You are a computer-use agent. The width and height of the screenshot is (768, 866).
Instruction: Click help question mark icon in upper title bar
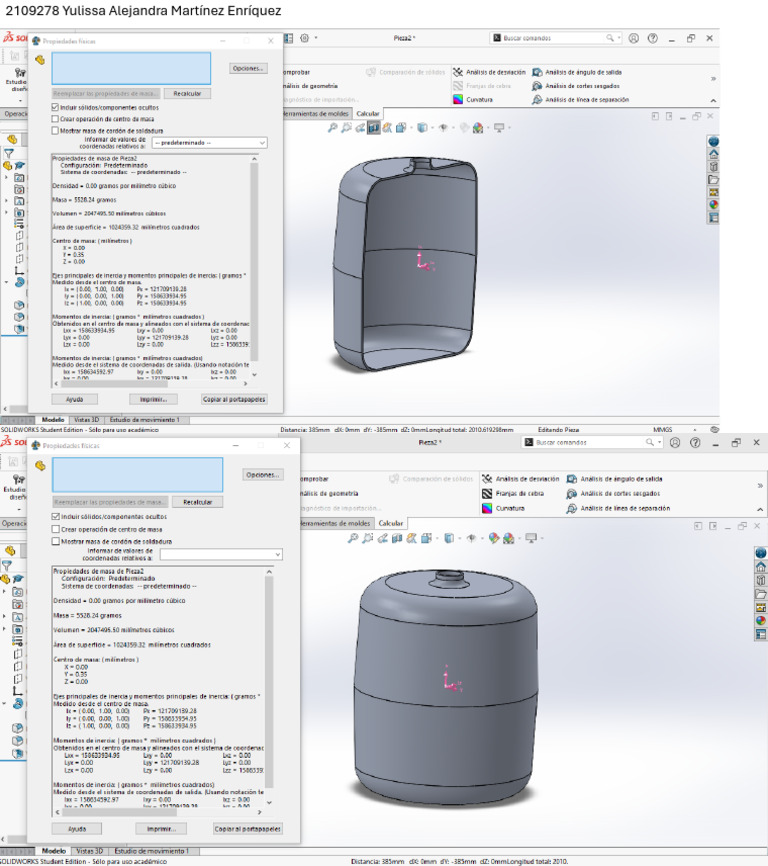652,38
